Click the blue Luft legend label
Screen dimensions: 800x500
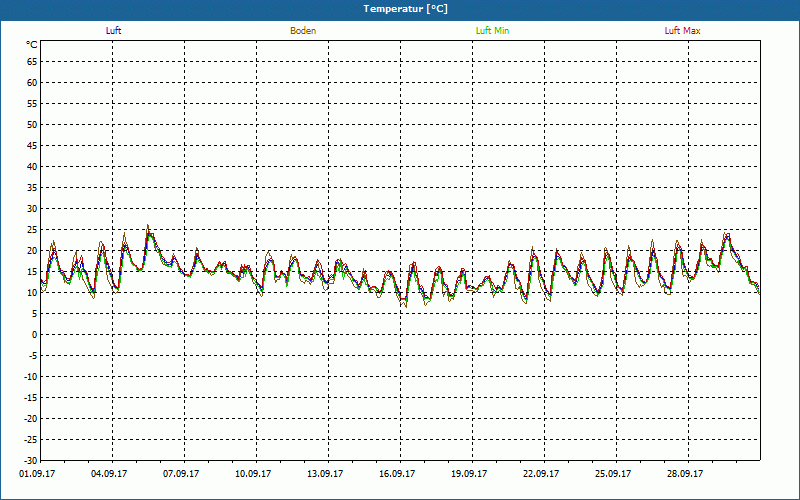coord(113,31)
